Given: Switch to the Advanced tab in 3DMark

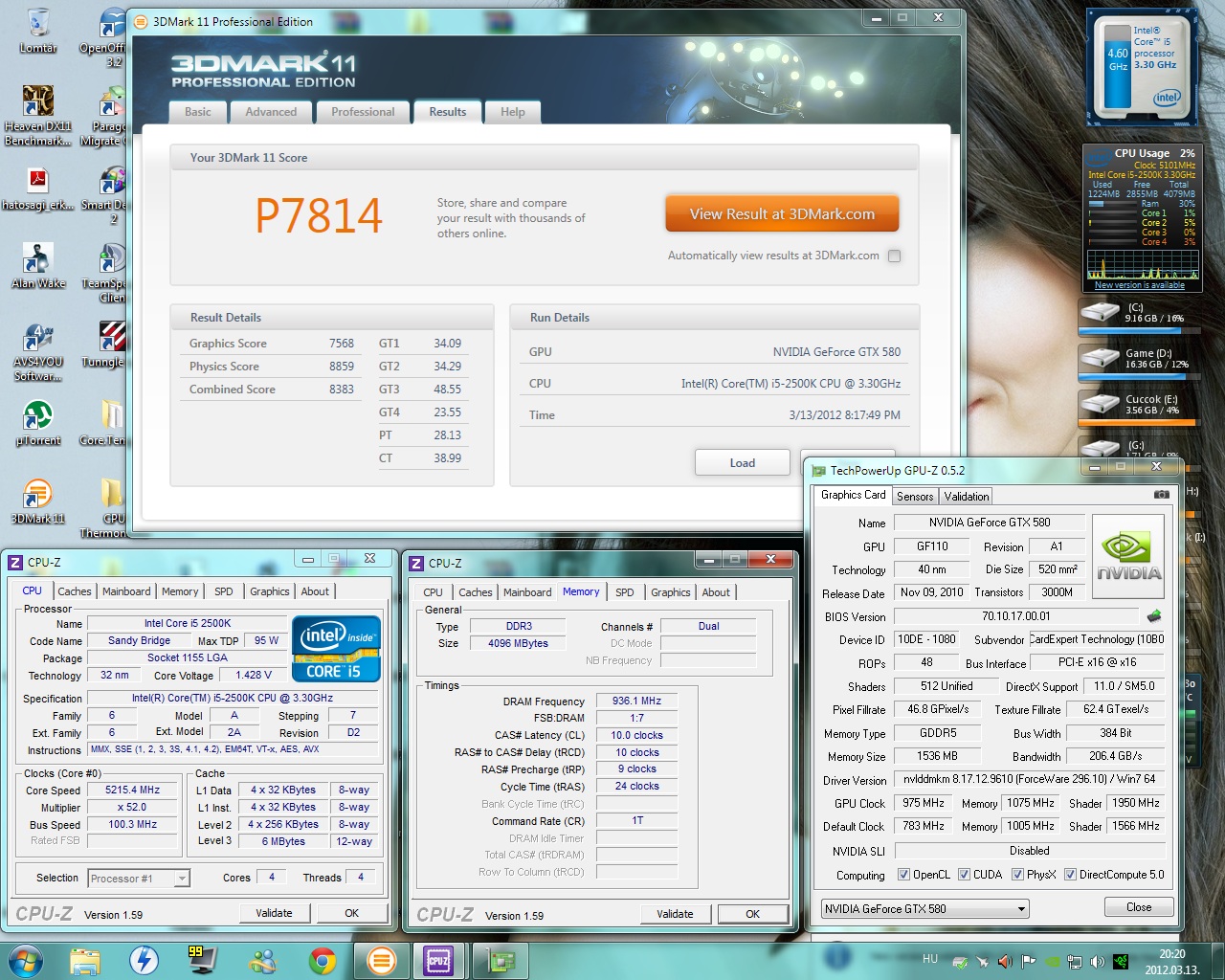Looking at the screenshot, I should [271, 112].
